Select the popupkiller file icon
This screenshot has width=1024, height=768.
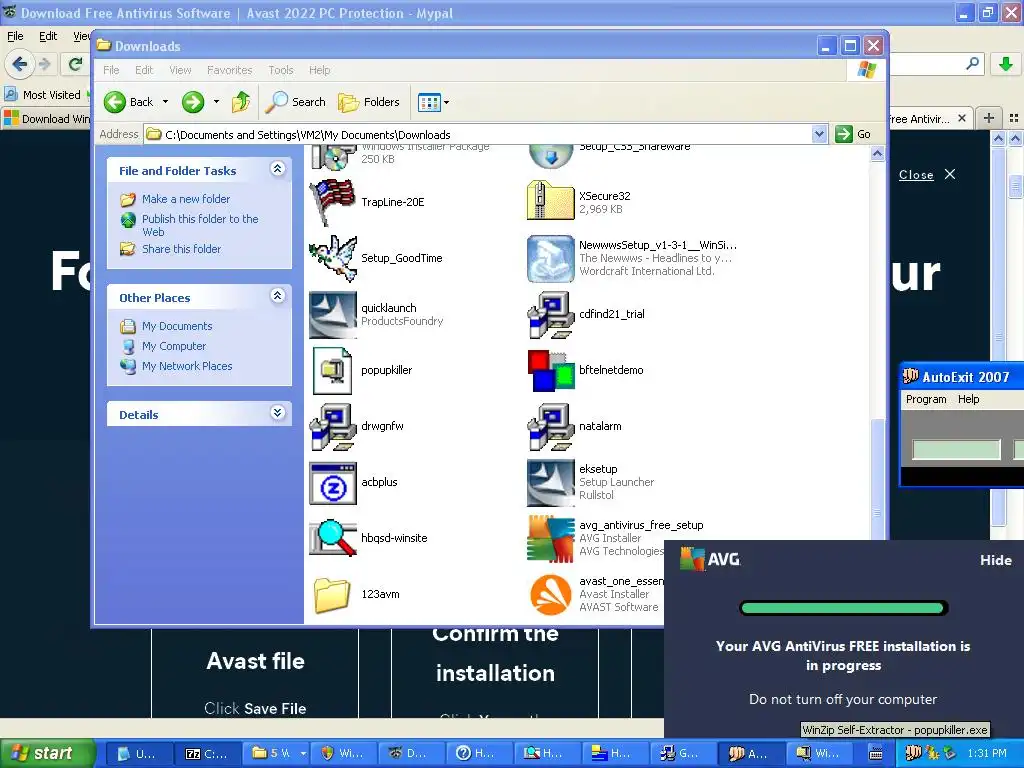[332, 371]
